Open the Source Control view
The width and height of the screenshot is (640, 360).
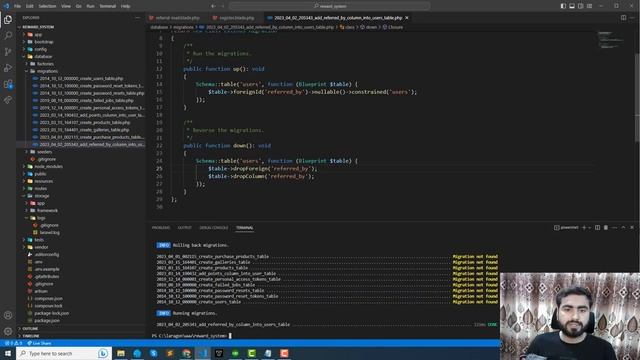pyautogui.click(x=8, y=52)
